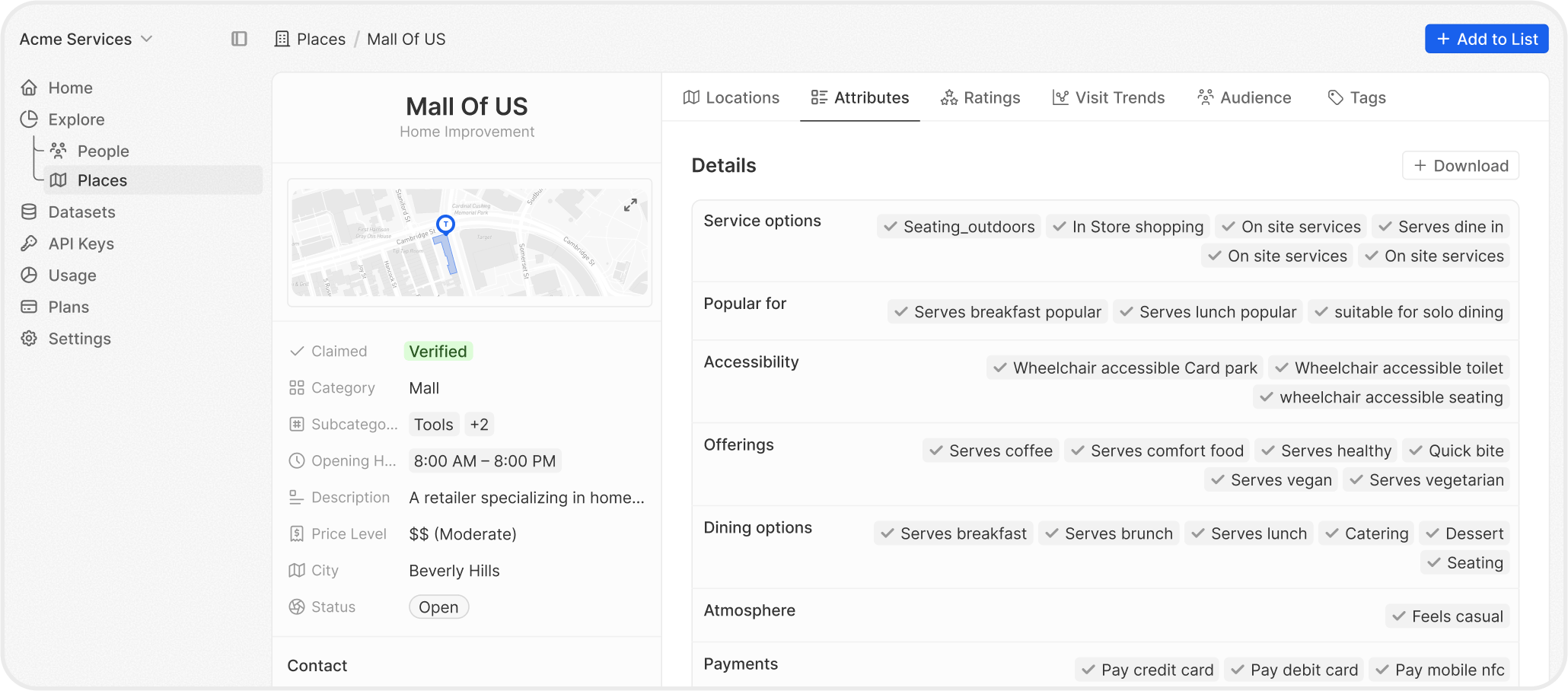Select the Datasets database icon
The image size is (1568, 691).
tap(29, 212)
